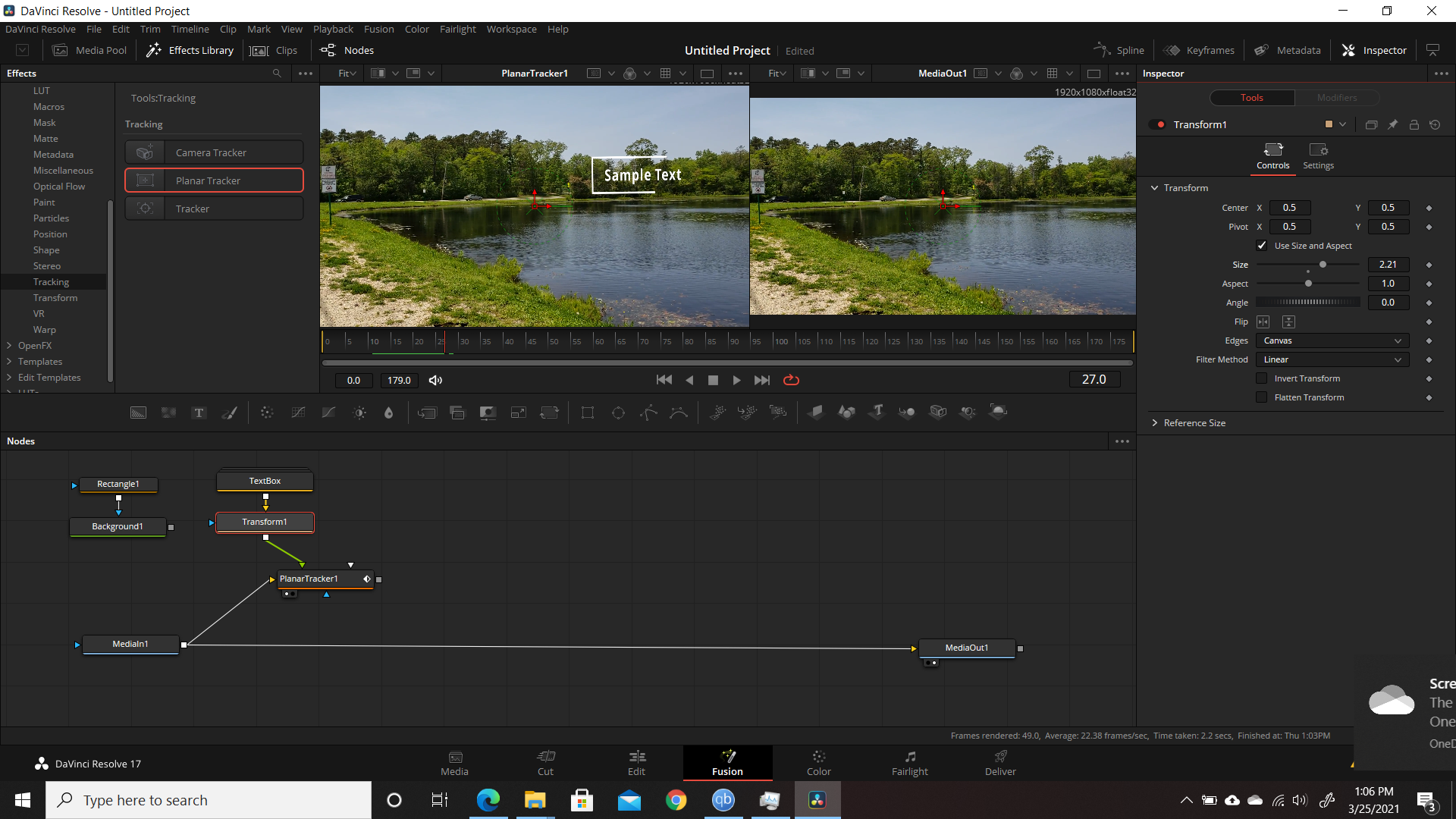Adjust the Aspect slider handle
1456x819 pixels.
click(1308, 284)
